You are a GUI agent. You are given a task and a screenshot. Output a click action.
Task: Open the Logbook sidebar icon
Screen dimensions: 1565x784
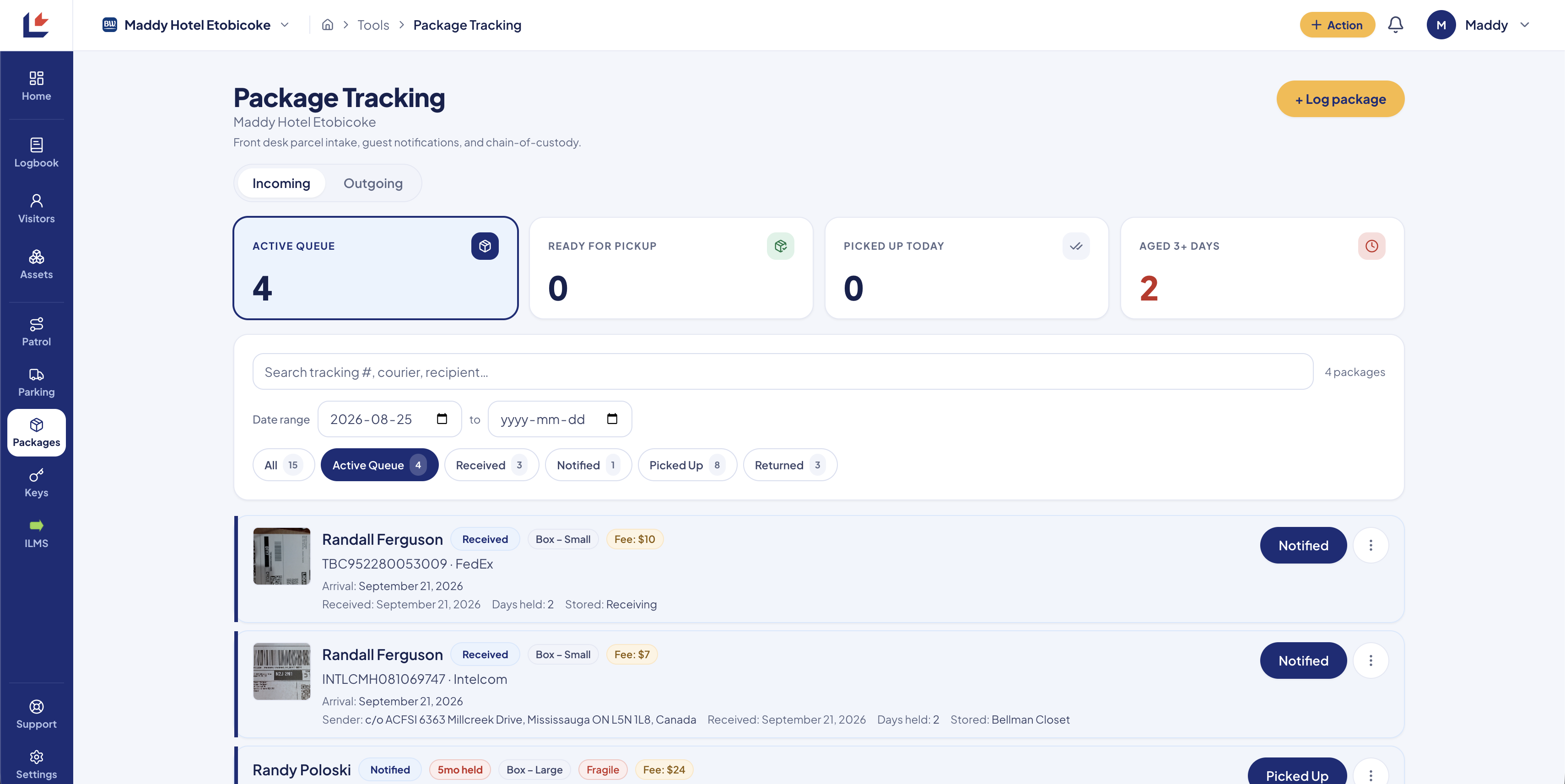tap(37, 152)
